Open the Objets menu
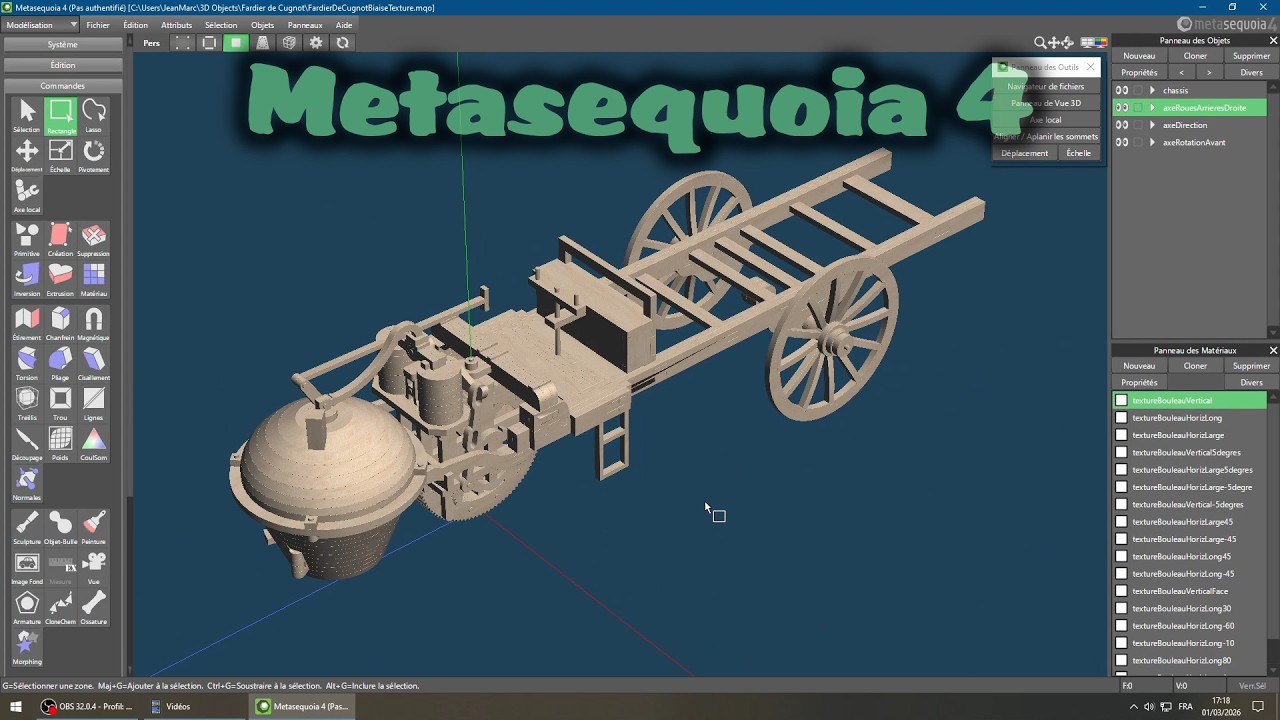 click(x=262, y=25)
